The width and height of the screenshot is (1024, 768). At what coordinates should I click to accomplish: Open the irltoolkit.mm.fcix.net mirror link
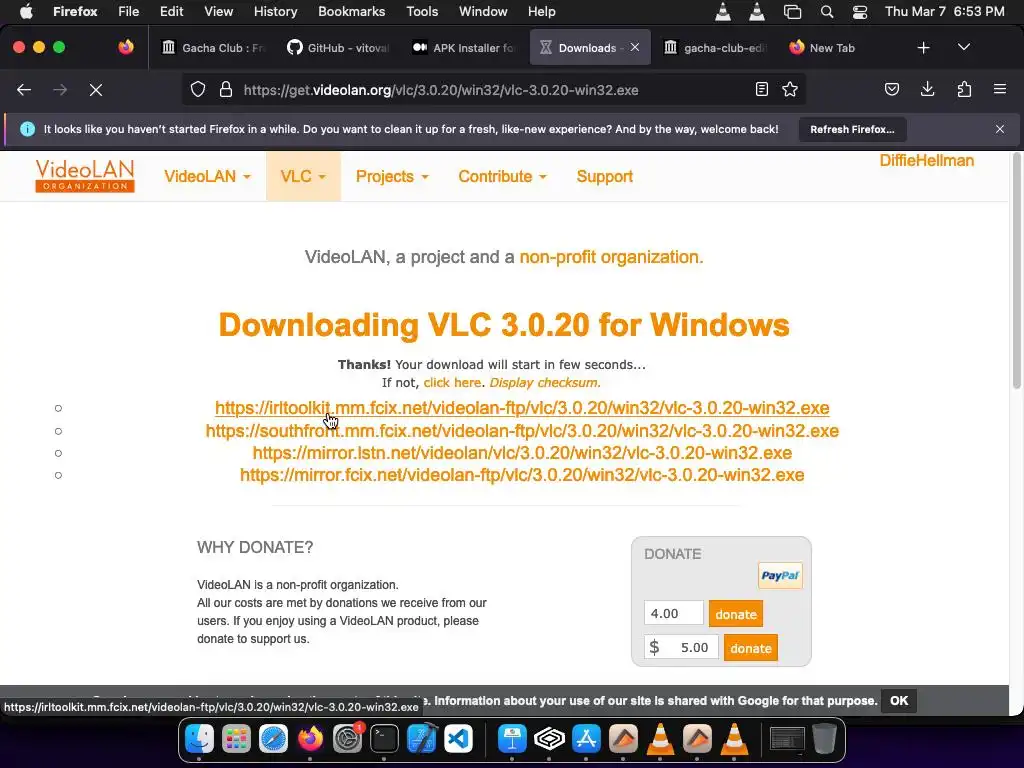522,408
